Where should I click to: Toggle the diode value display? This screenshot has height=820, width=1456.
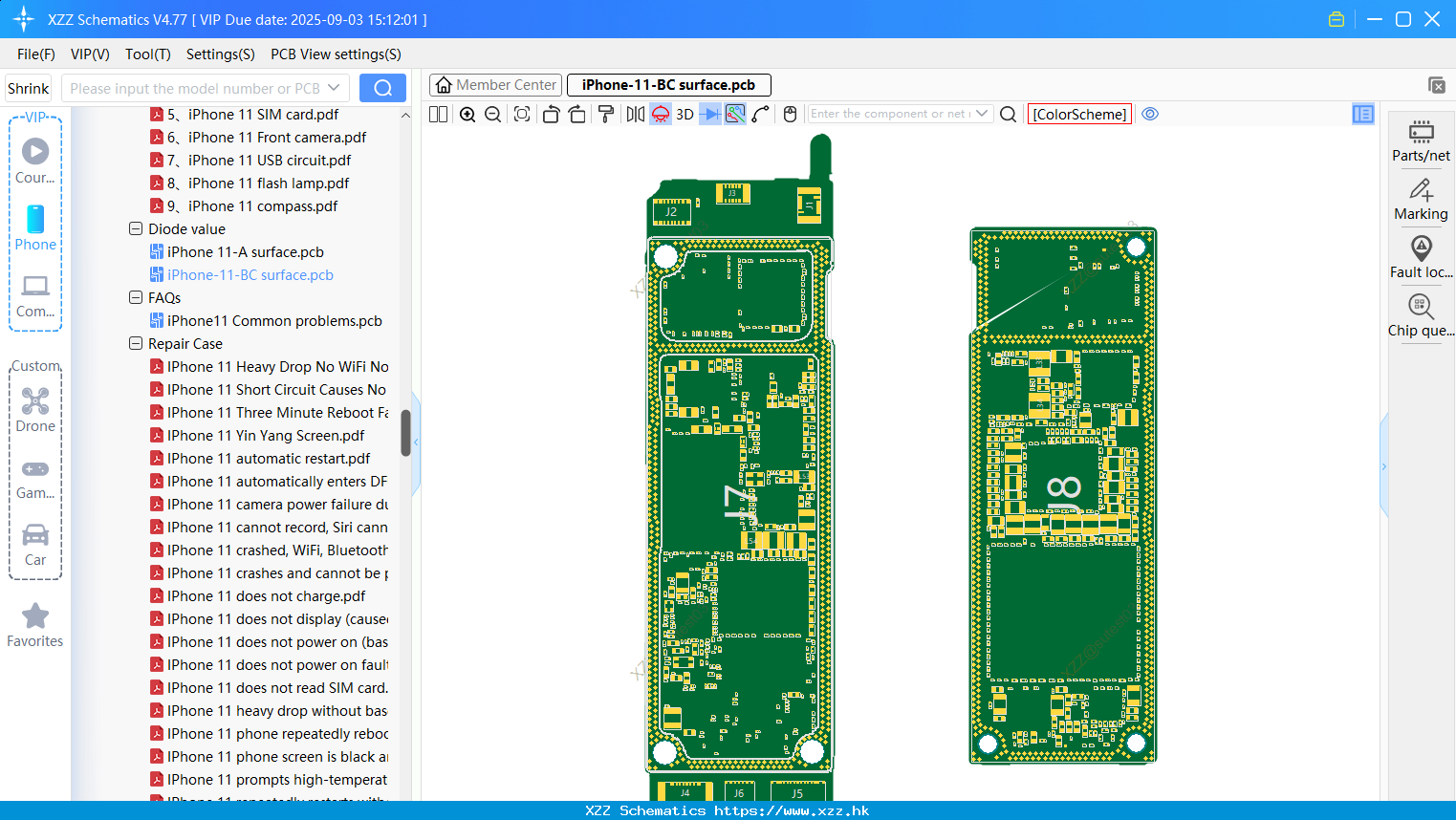coord(709,114)
